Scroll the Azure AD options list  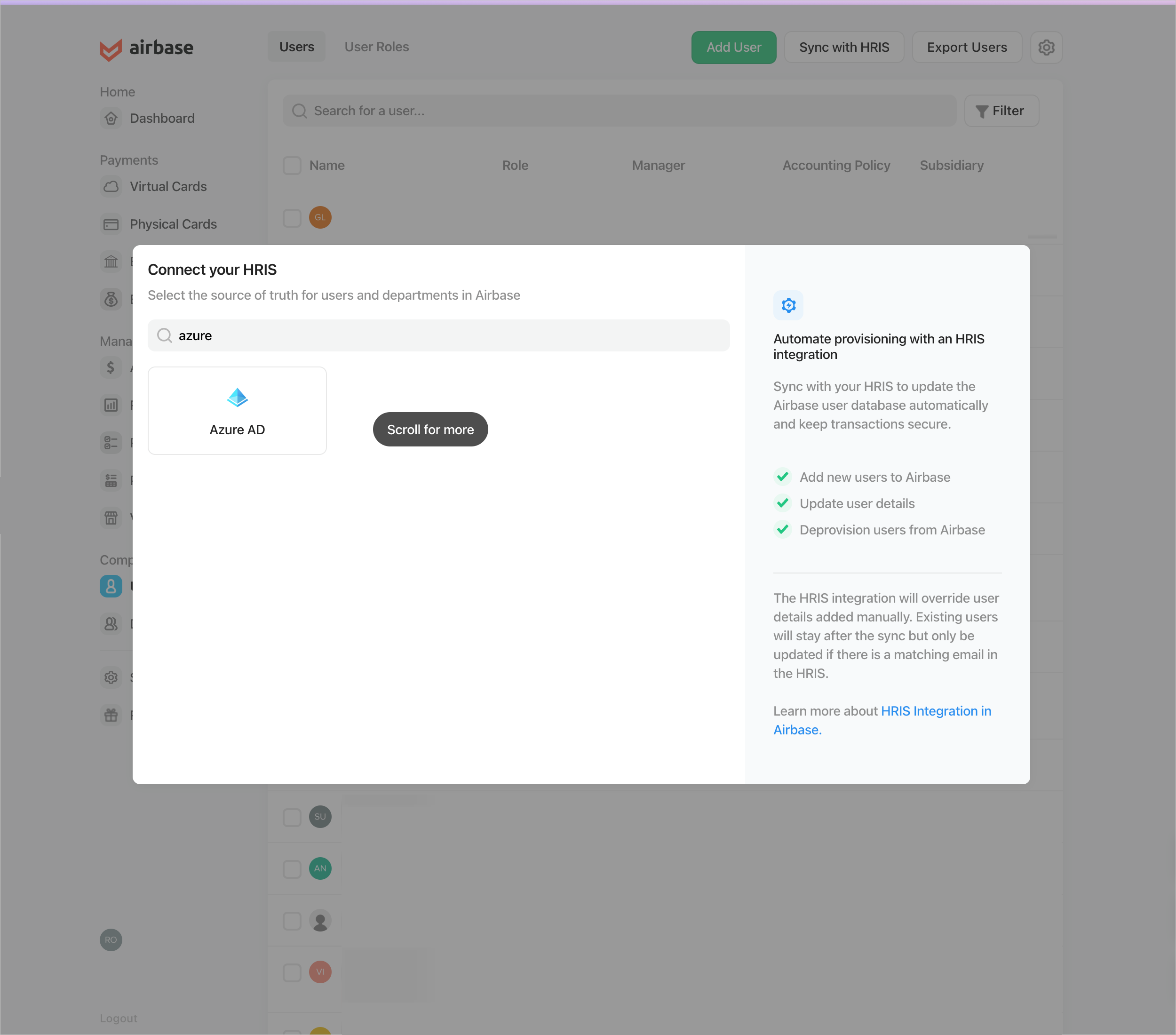click(x=431, y=429)
